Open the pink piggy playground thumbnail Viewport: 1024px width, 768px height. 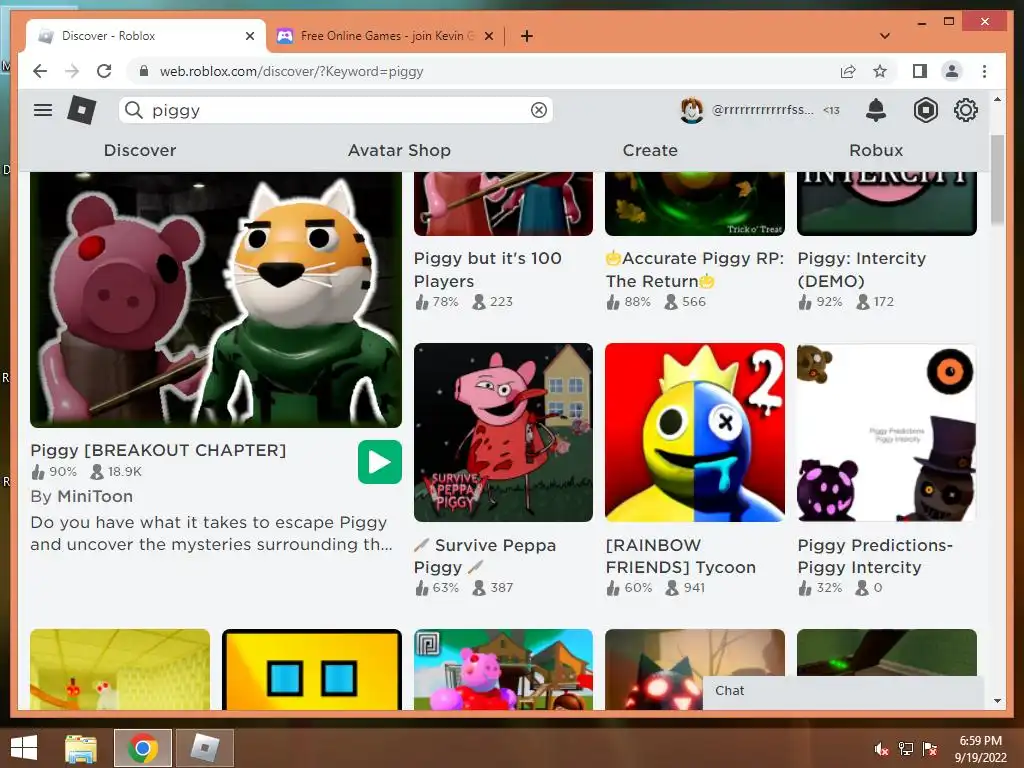click(x=503, y=669)
